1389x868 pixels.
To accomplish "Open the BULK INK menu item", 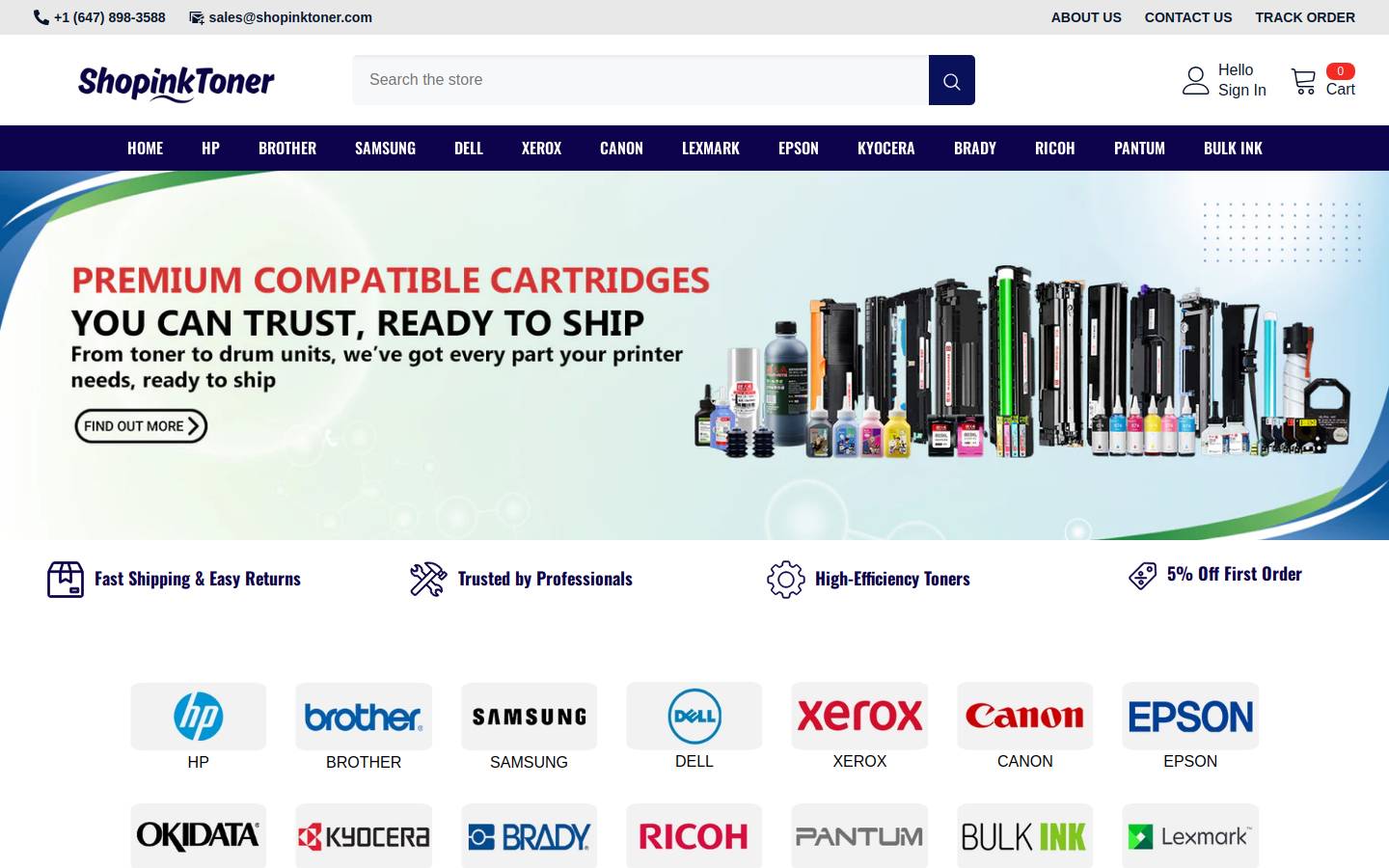I will tap(1234, 148).
